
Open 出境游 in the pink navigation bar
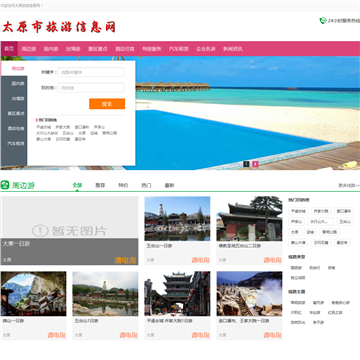pos(73,49)
